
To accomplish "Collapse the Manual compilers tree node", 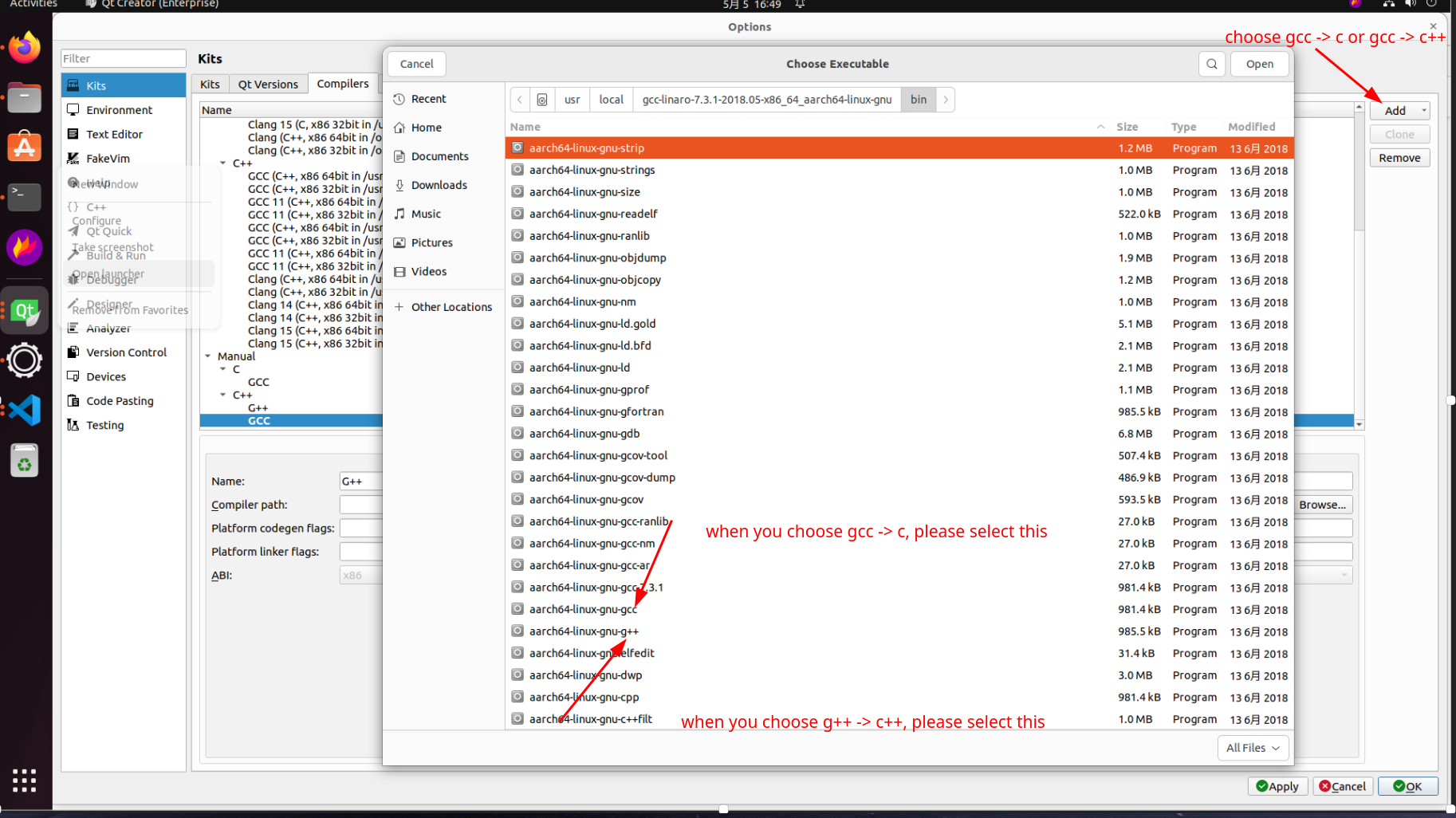I will coord(208,356).
